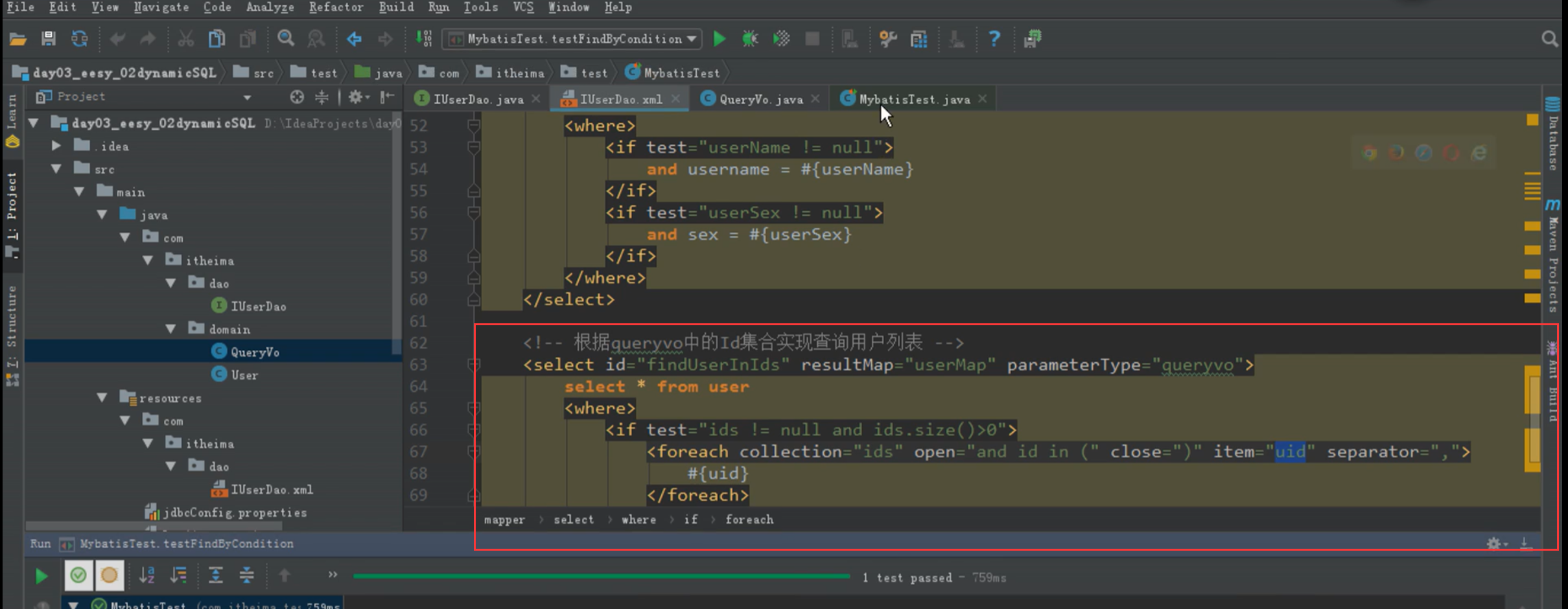Image resolution: width=1568 pixels, height=609 pixels.
Task: Click the foreach breadcrumb in editor footer
Action: point(749,520)
